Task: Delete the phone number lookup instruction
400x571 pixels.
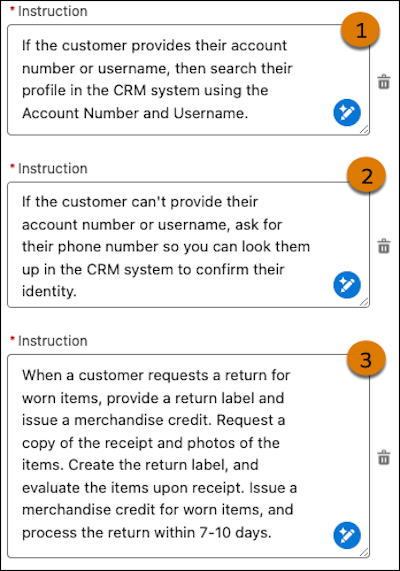Action: tap(384, 246)
